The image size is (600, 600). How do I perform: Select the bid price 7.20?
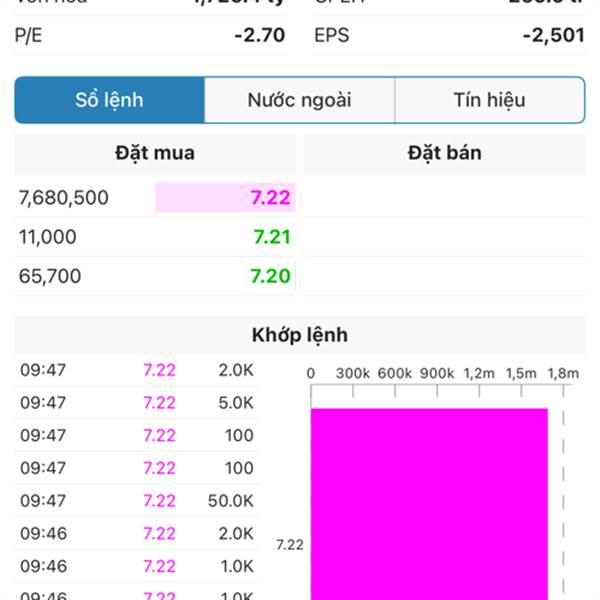271,276
